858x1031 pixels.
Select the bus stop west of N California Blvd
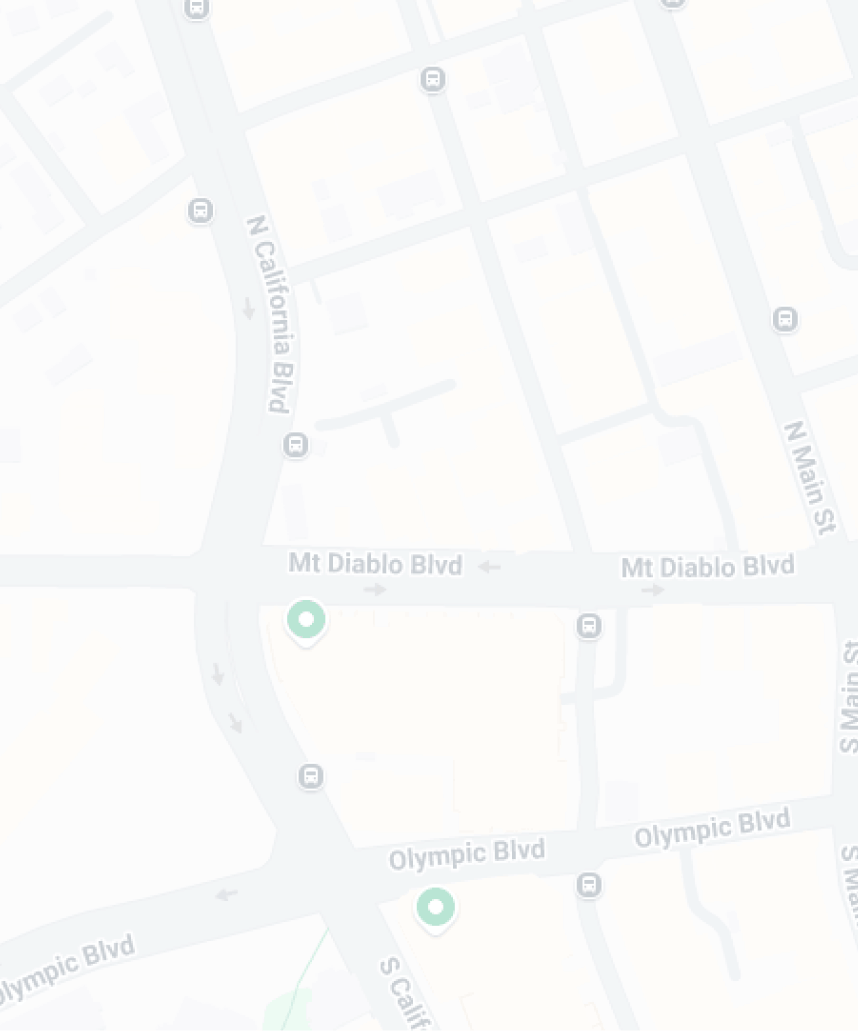(x=201, y=210)
